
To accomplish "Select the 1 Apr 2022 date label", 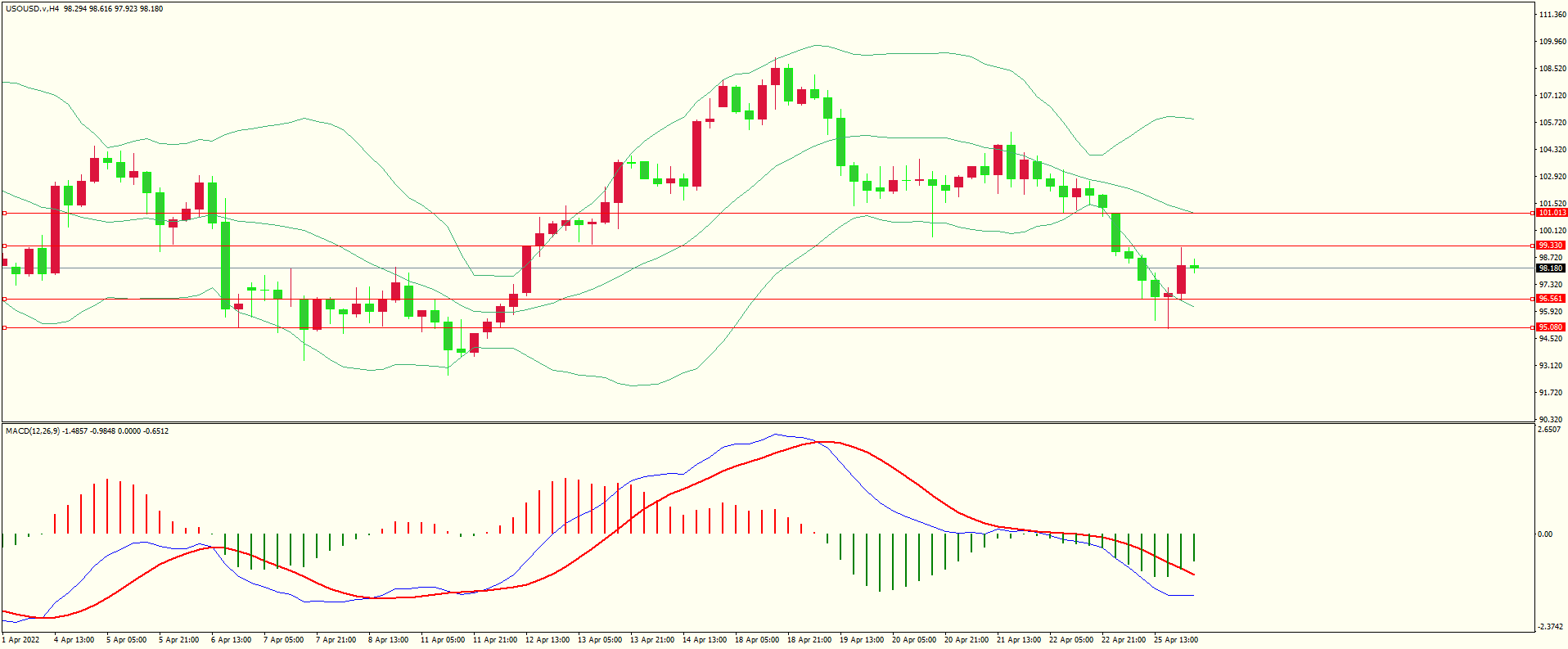I will (21, 640).
